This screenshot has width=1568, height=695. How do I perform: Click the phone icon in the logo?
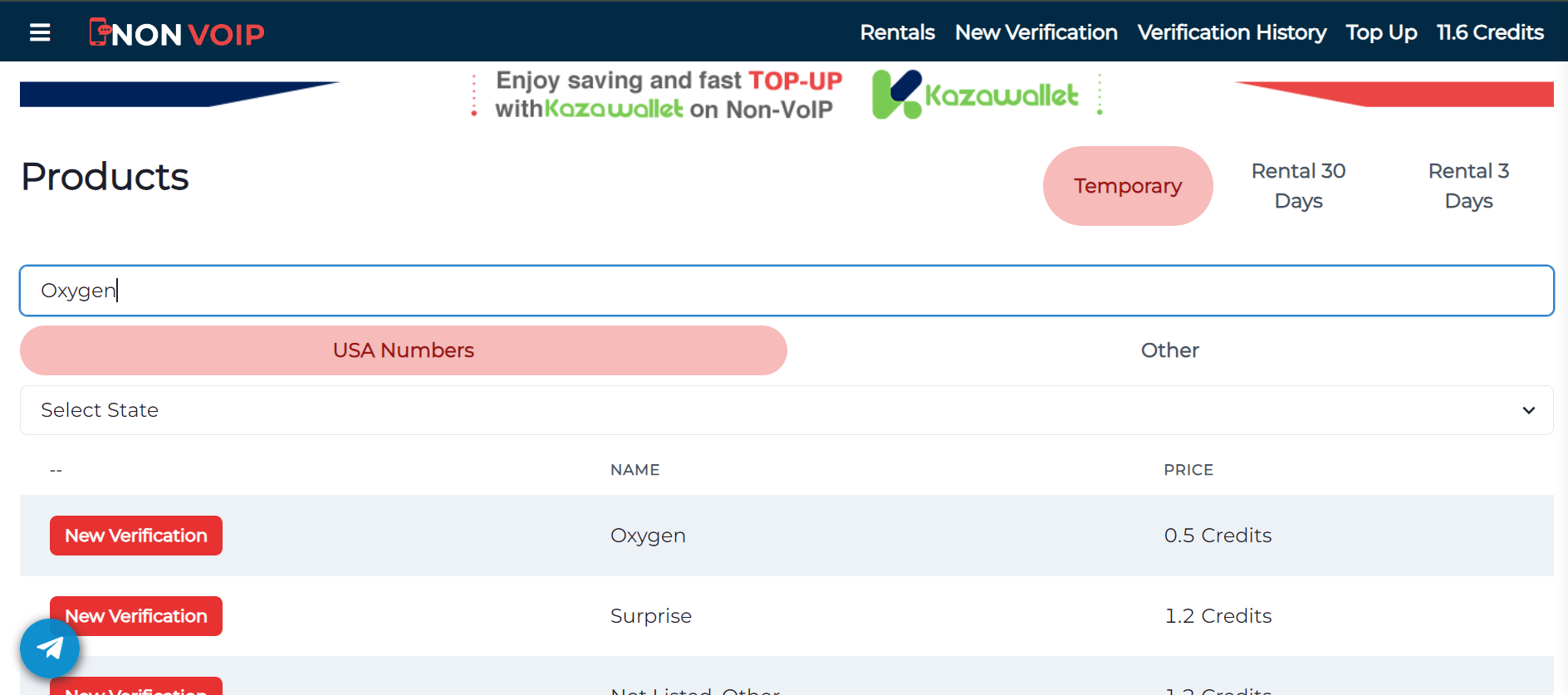pyautogui.click(x=100, y=32)
